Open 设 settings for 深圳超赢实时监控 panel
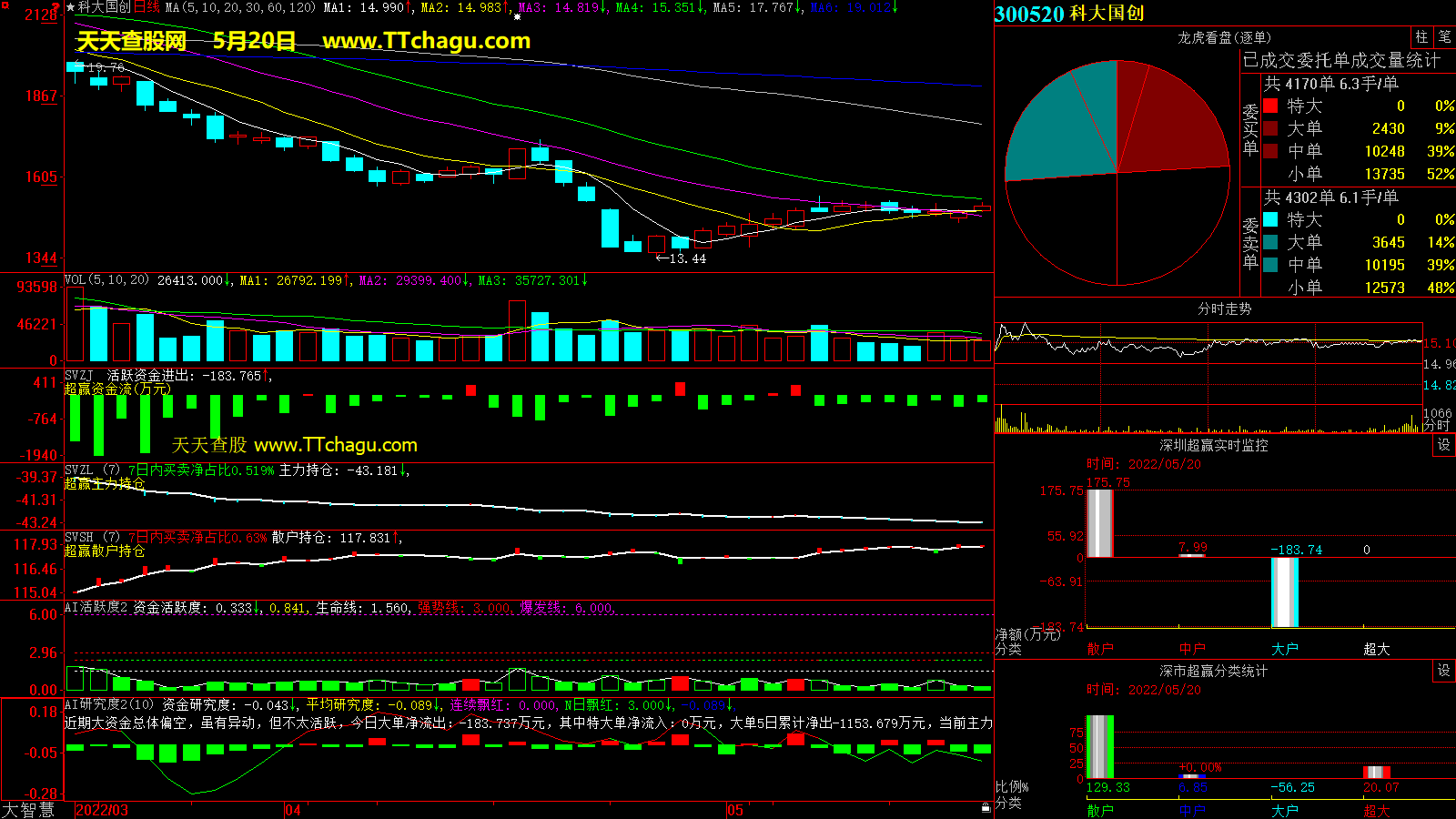The width and height of the screenshot is (1456, 819). (1444, 444)
